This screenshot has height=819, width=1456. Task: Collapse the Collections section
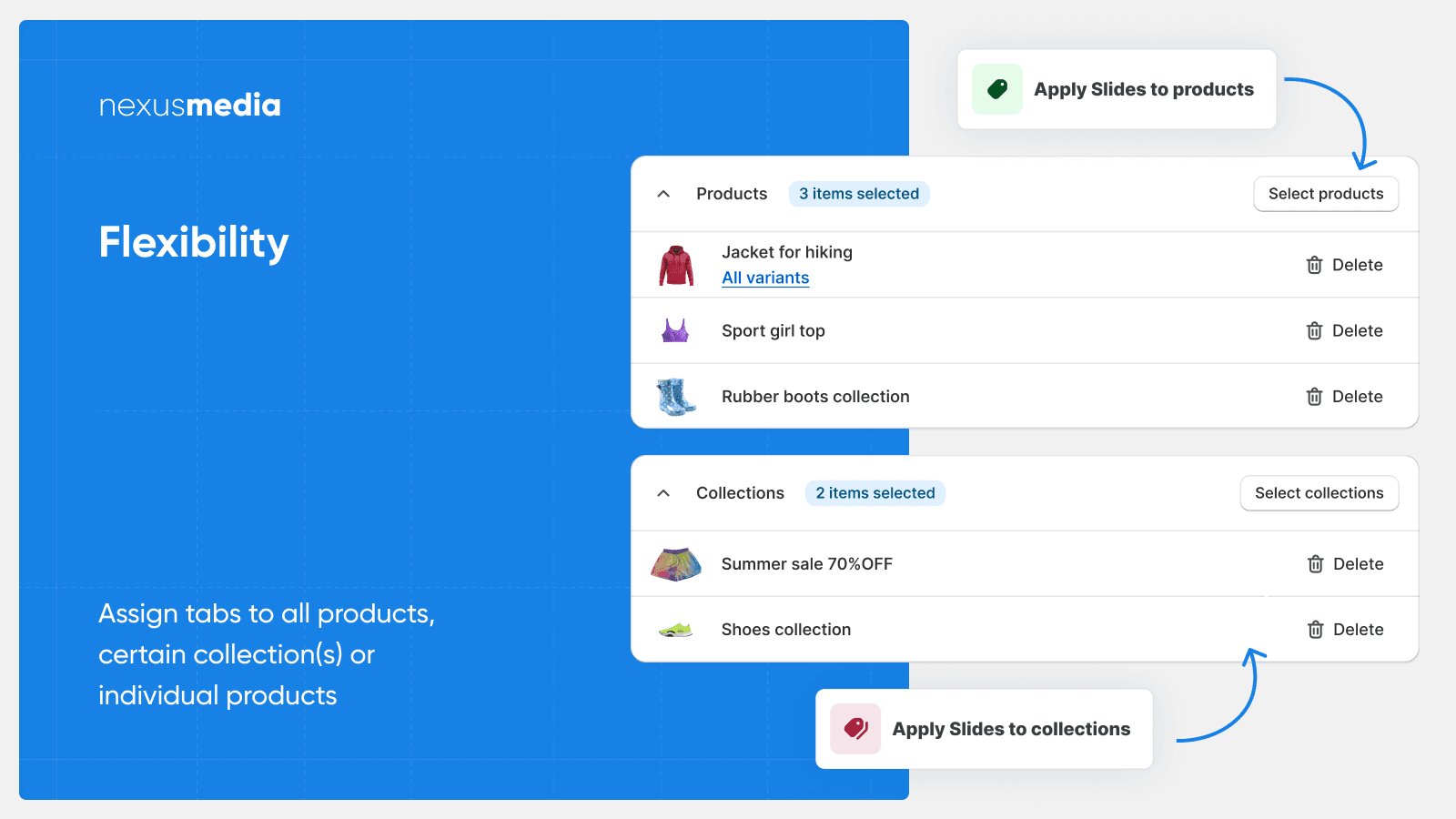pyautogui.click(x=662, y=492)
